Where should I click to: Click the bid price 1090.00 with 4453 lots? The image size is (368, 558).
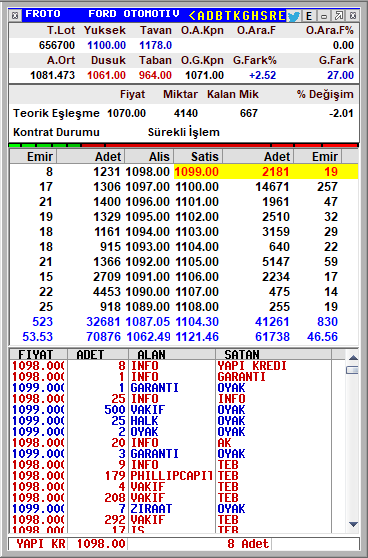(147, 292)
